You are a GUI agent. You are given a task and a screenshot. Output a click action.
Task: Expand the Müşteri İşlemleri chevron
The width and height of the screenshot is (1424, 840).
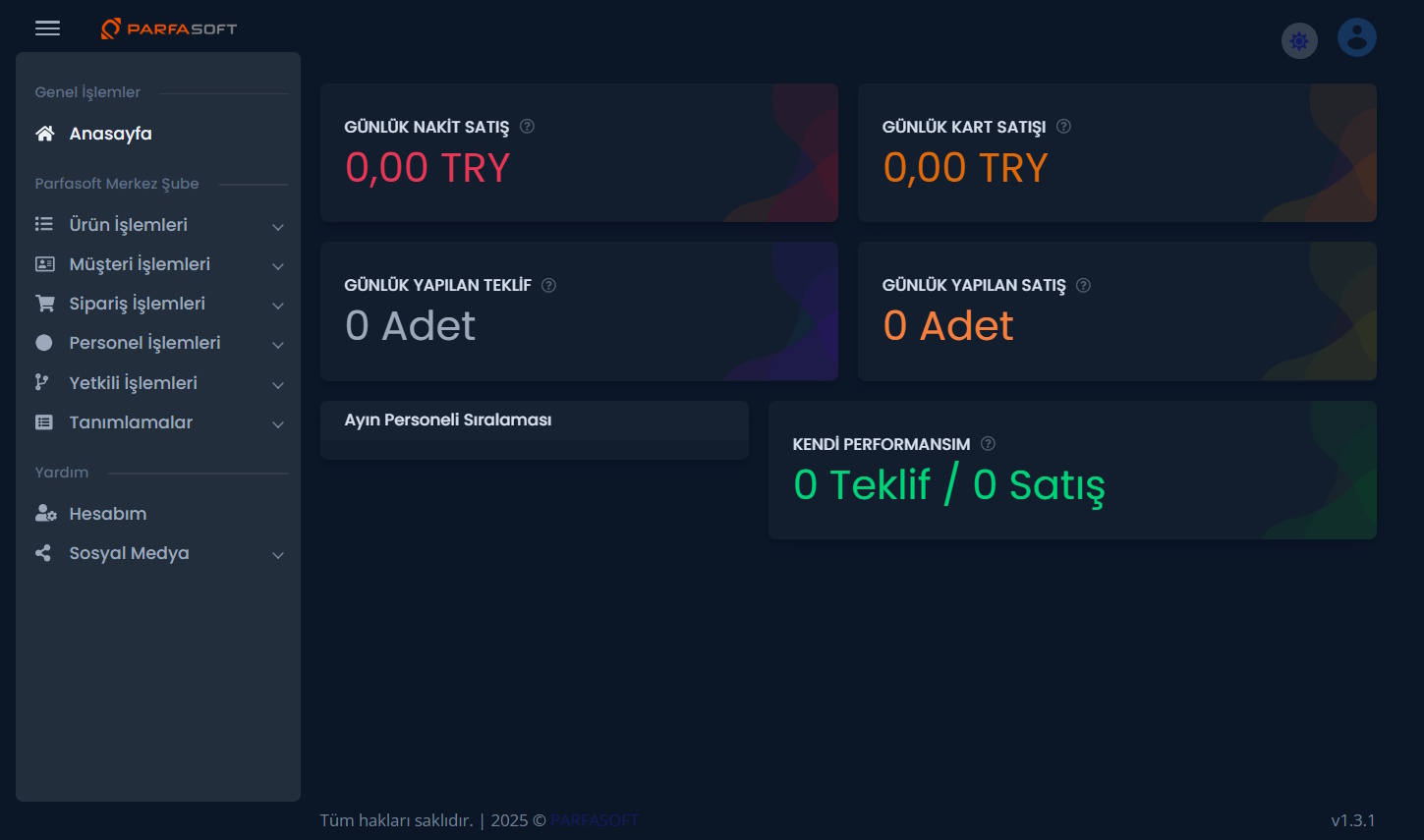pos(278,266)
